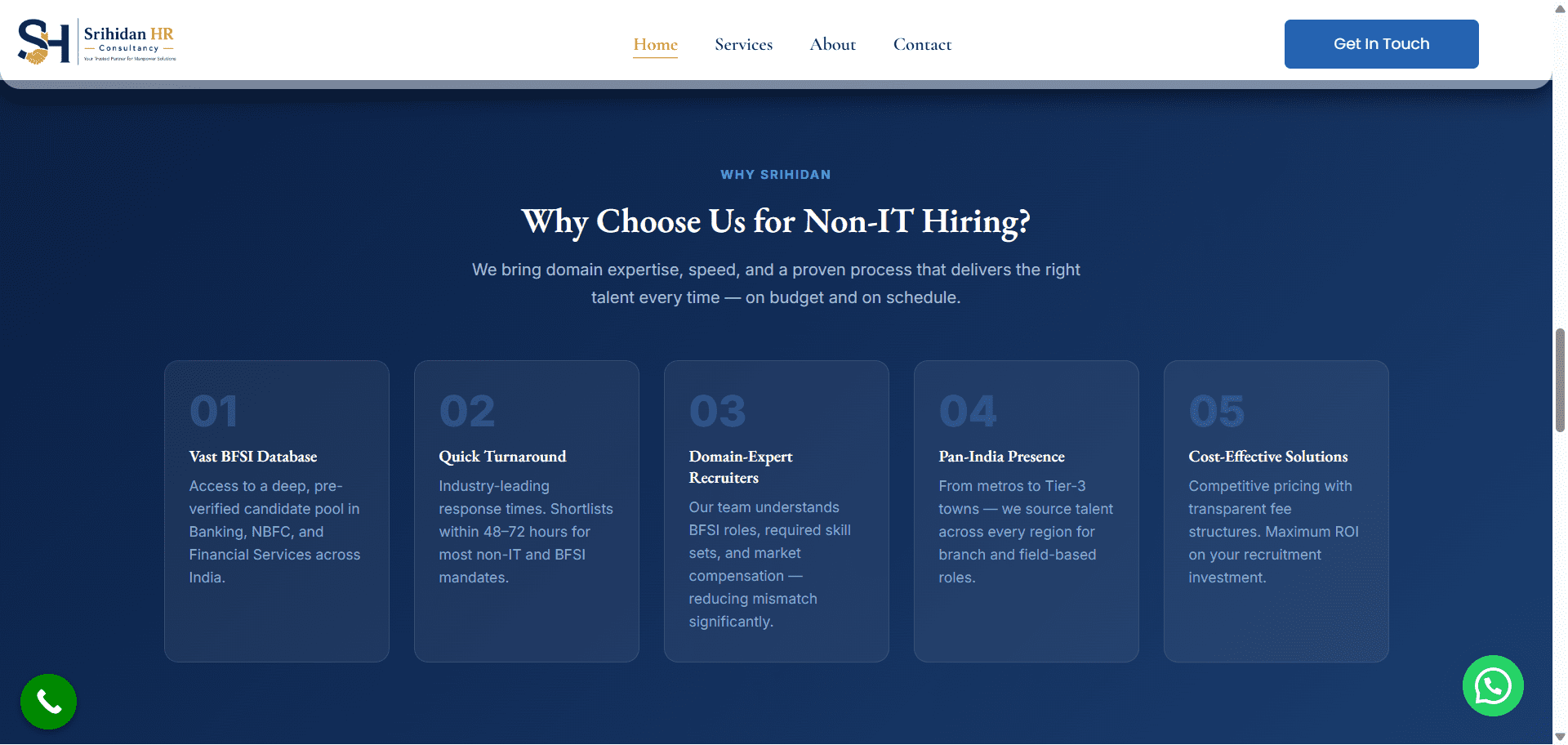
Task: Click the page scrollbar thumb
Action: click(1560, 380)
